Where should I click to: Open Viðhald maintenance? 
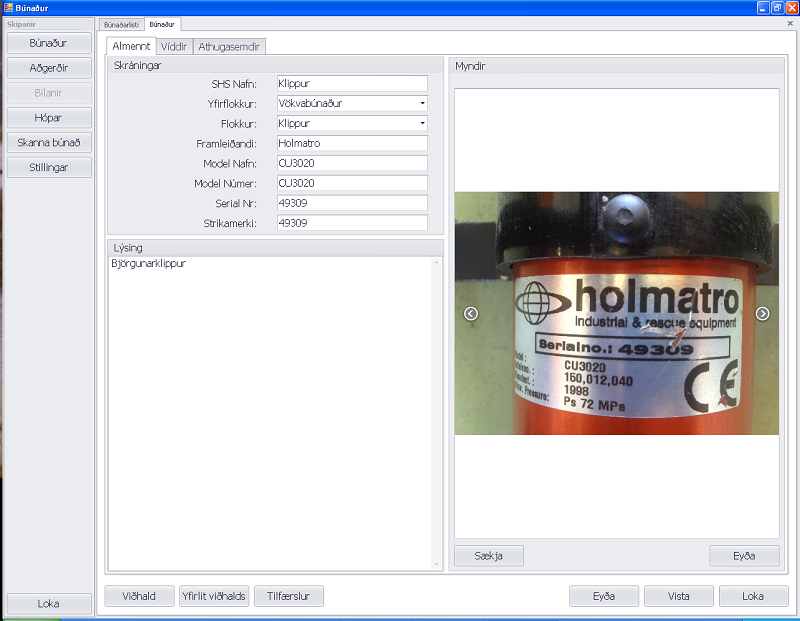point(140,596)
